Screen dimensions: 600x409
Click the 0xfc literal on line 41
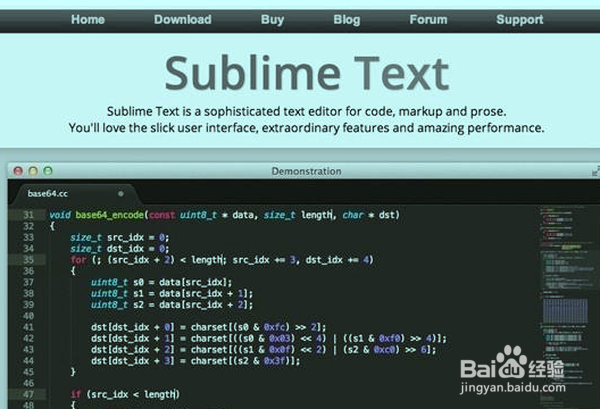point(275,327)
